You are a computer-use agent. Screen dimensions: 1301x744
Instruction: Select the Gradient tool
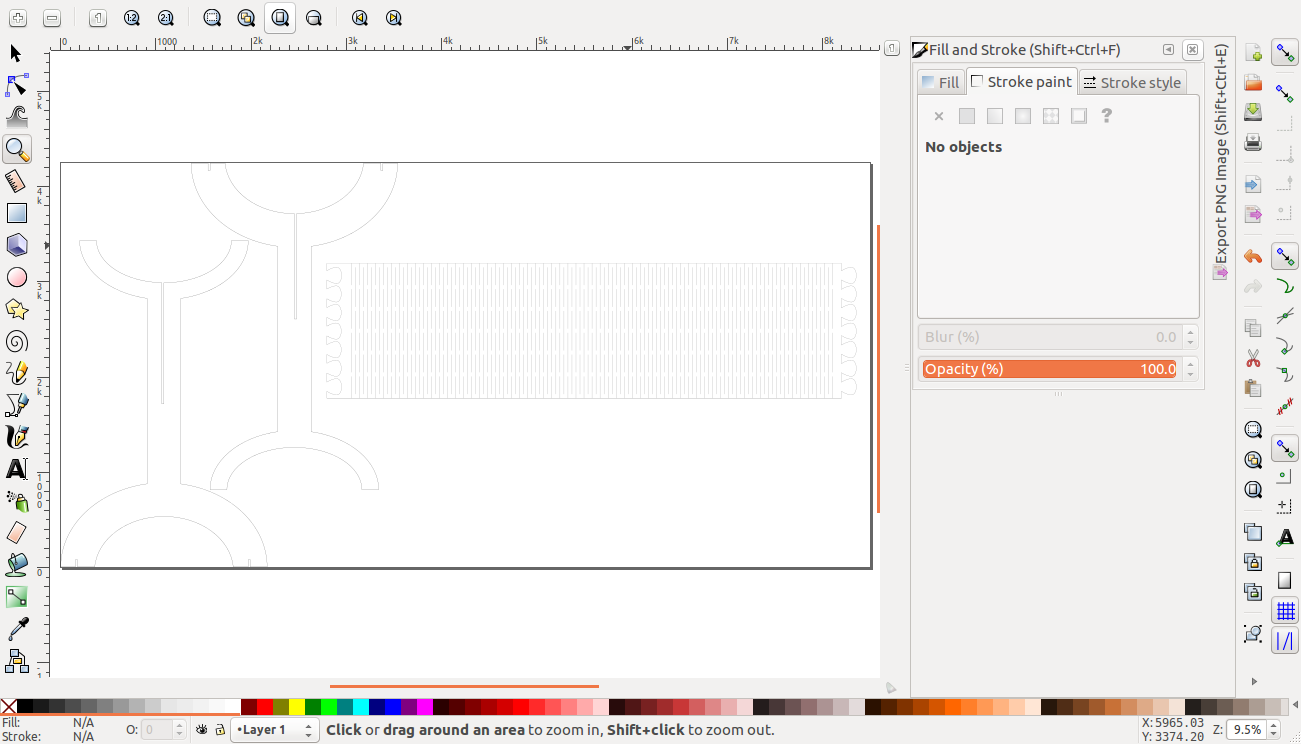point(16,597)
